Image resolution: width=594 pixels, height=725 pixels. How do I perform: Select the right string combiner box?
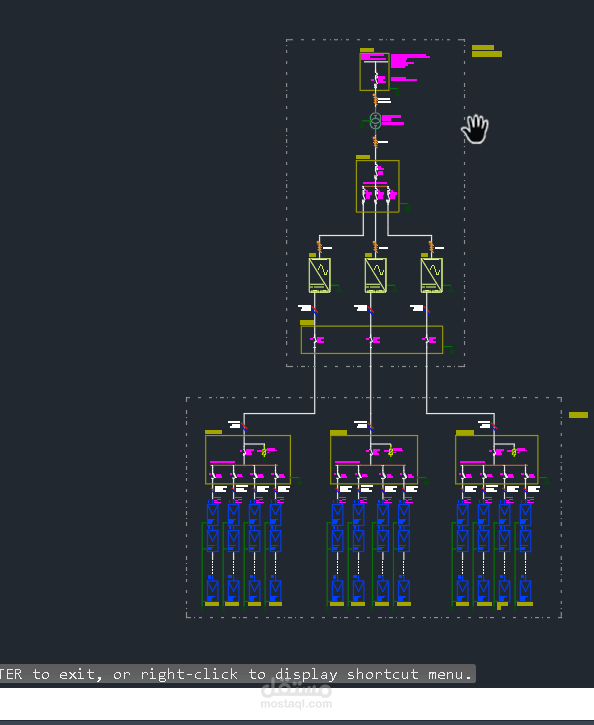496,460
